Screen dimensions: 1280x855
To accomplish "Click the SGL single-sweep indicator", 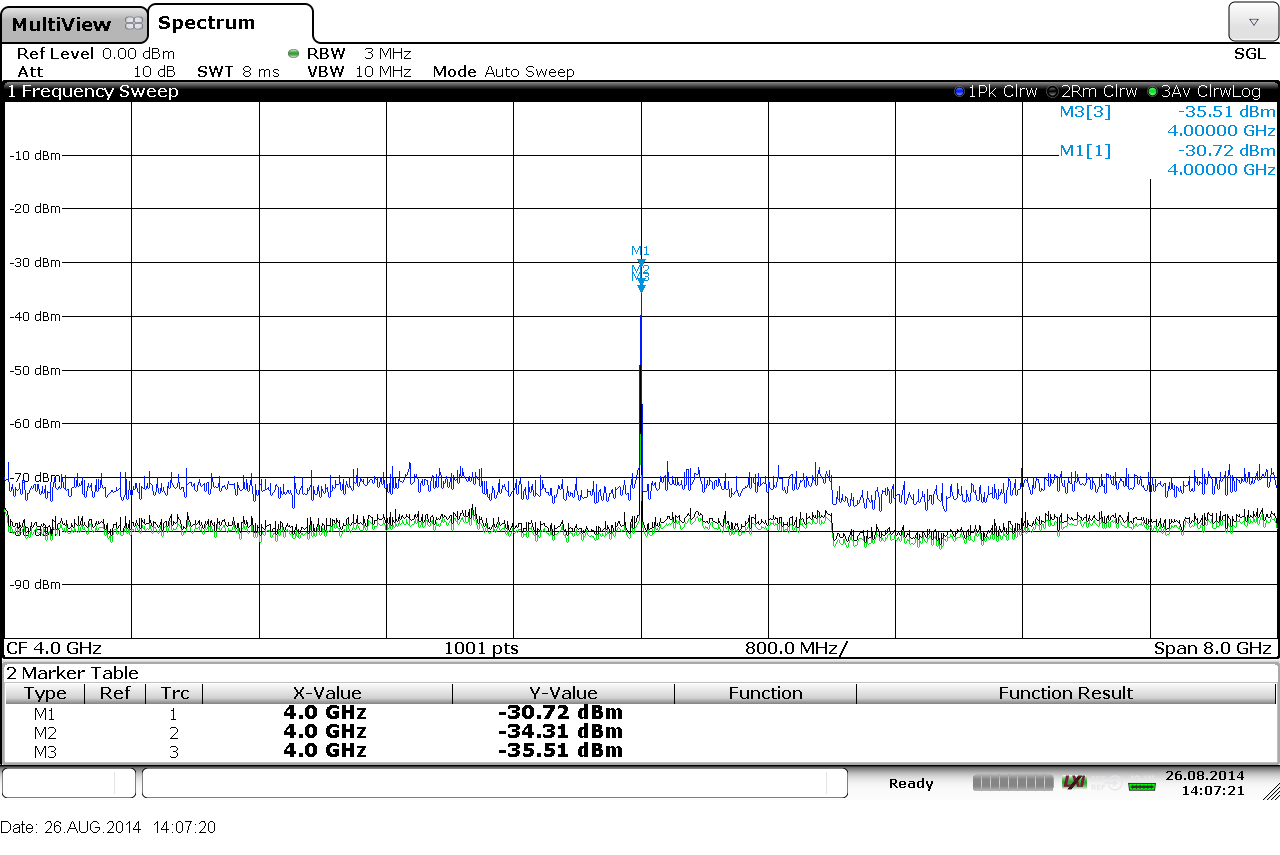I will pos(1249,54).
